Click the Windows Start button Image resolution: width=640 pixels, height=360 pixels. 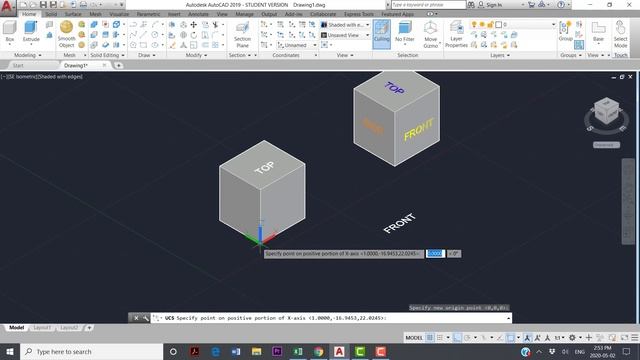click(x=10, y=351)
